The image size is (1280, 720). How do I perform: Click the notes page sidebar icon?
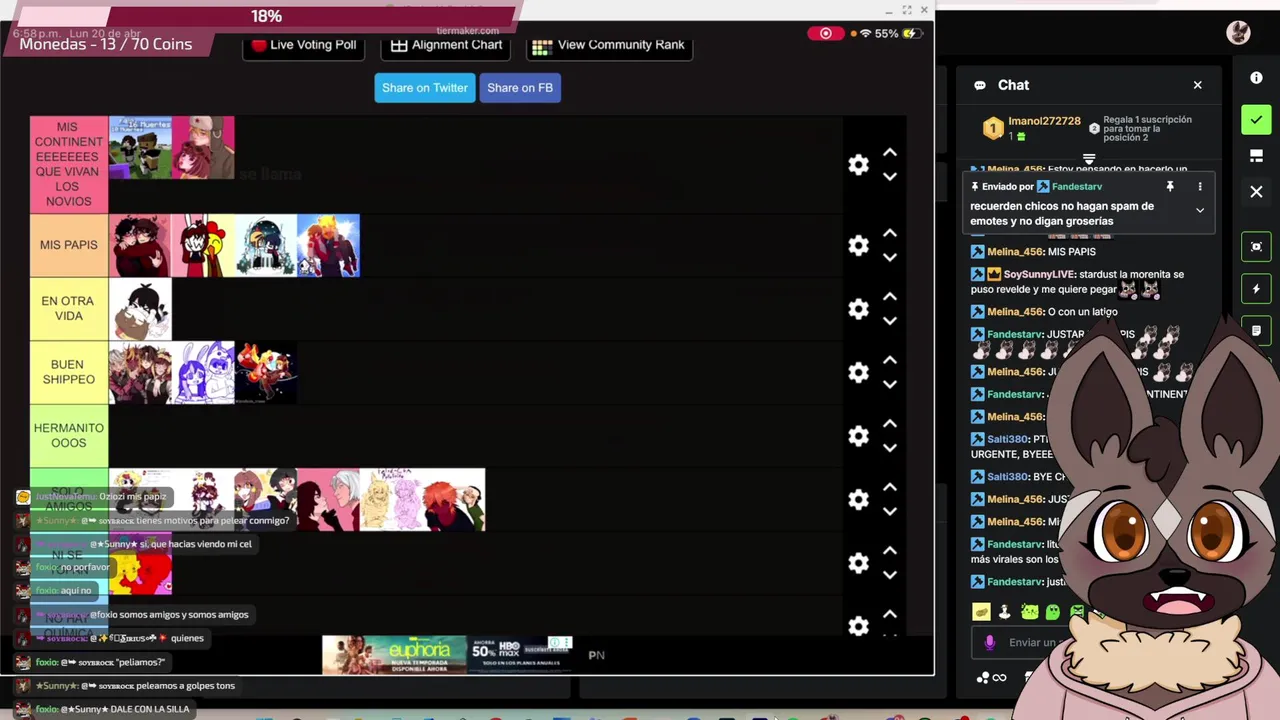click(1257, 331)
